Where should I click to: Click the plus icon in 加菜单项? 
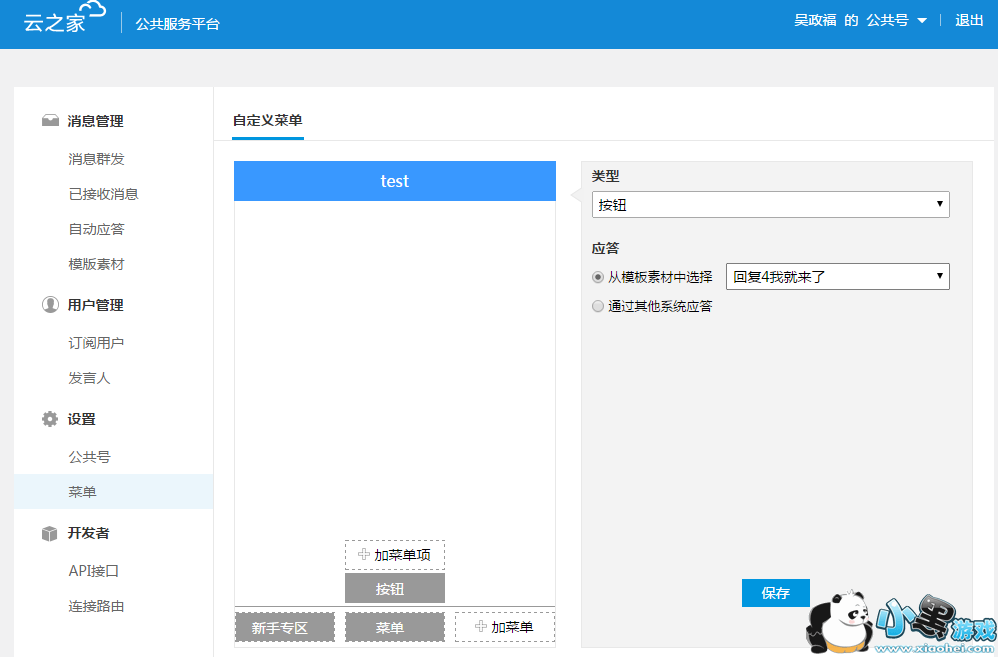tap(364, 554)
